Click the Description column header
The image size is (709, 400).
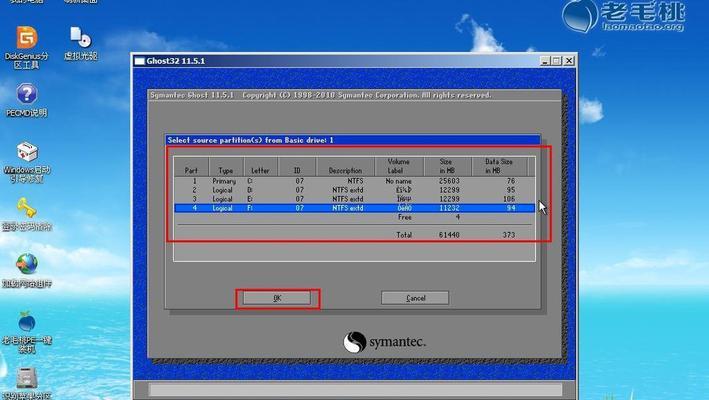pos(345,166)
